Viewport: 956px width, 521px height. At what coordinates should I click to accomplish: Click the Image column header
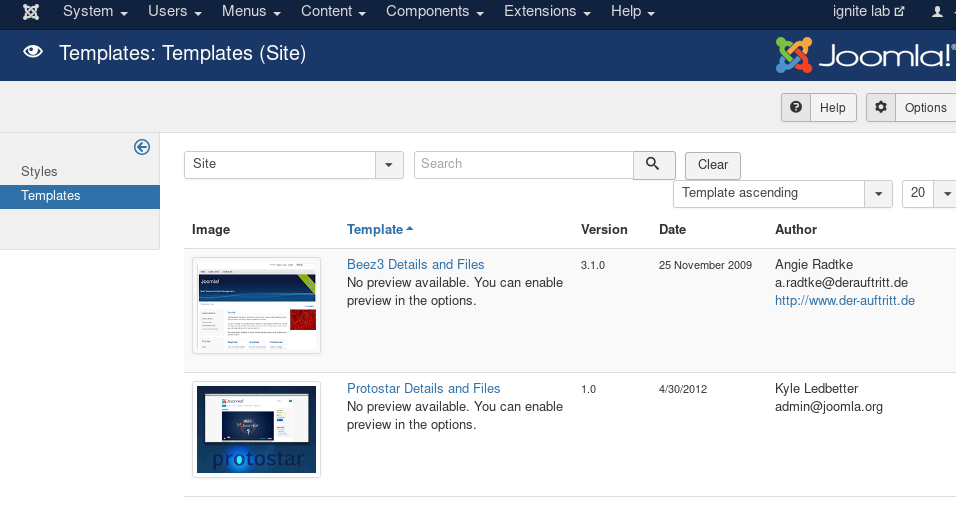[211, 230]
